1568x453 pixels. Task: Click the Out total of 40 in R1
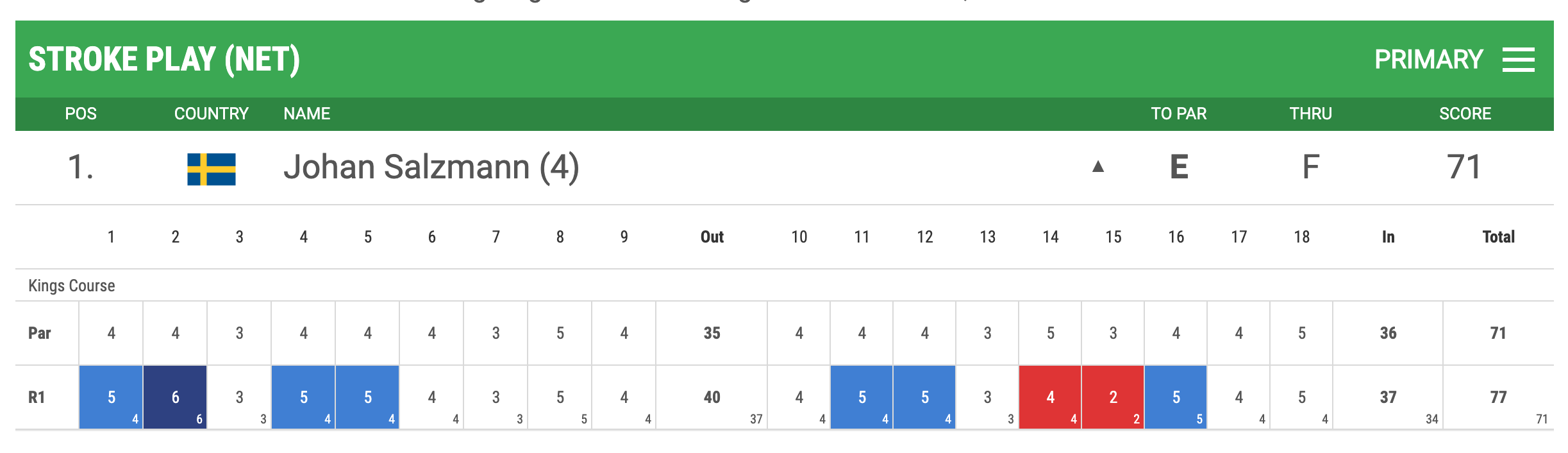pos(712,397)
